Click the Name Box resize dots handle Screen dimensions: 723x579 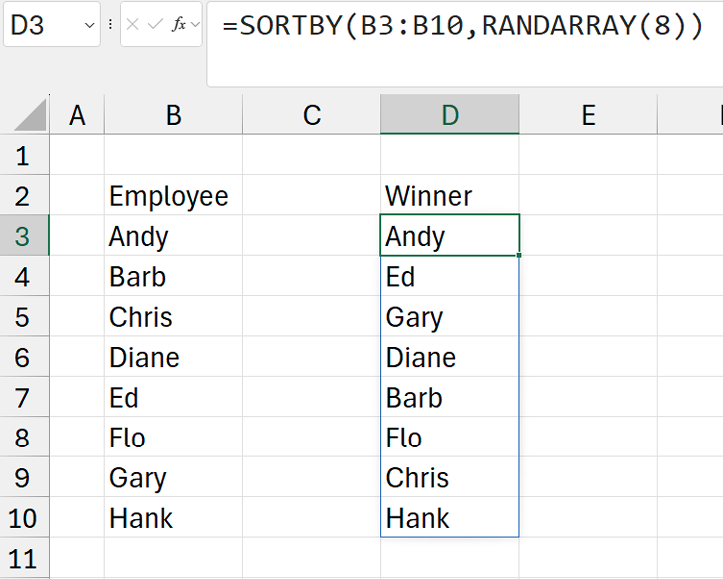[x=109, y=25]
